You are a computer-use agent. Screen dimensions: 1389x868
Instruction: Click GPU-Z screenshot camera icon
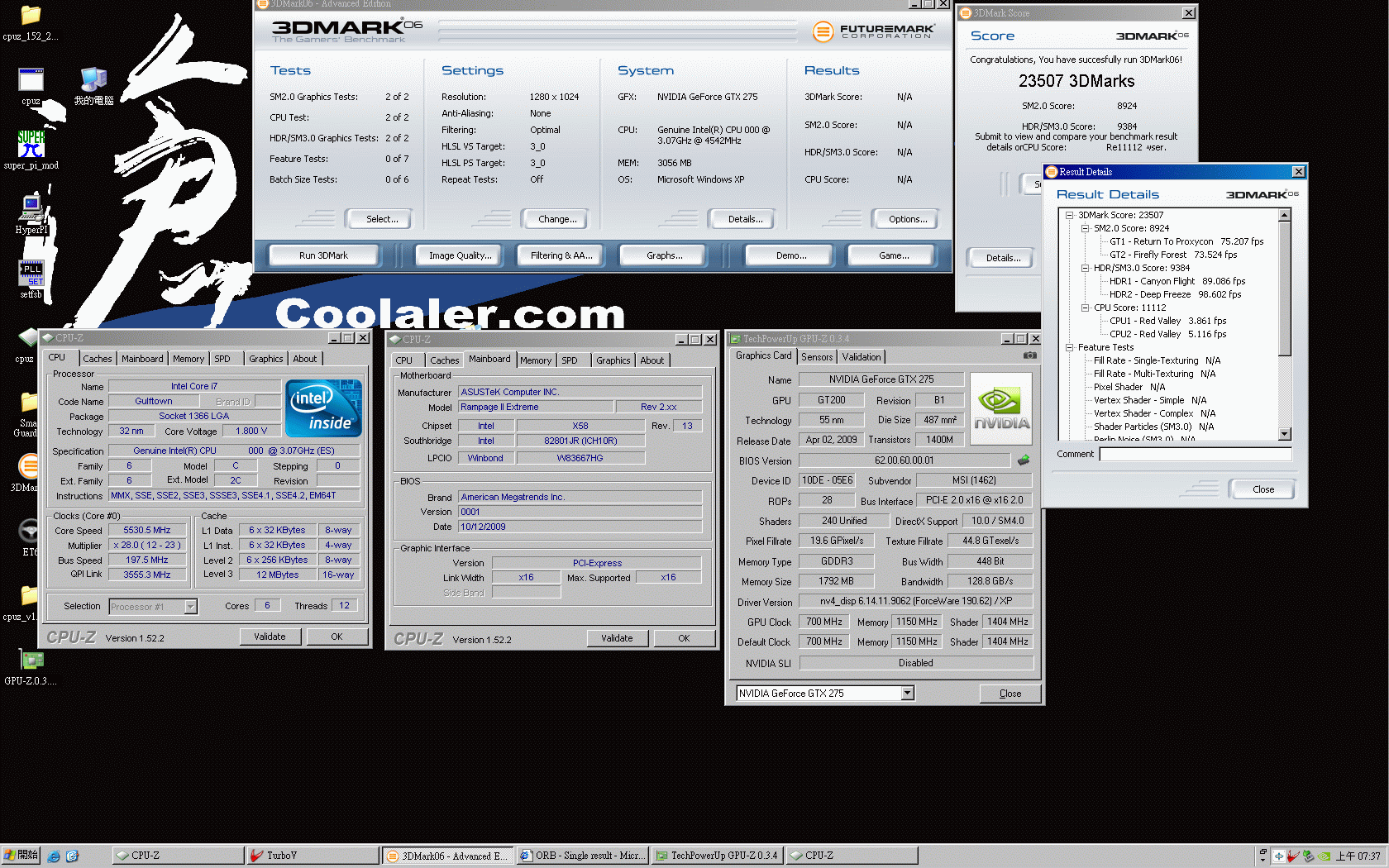(1030, 355)
